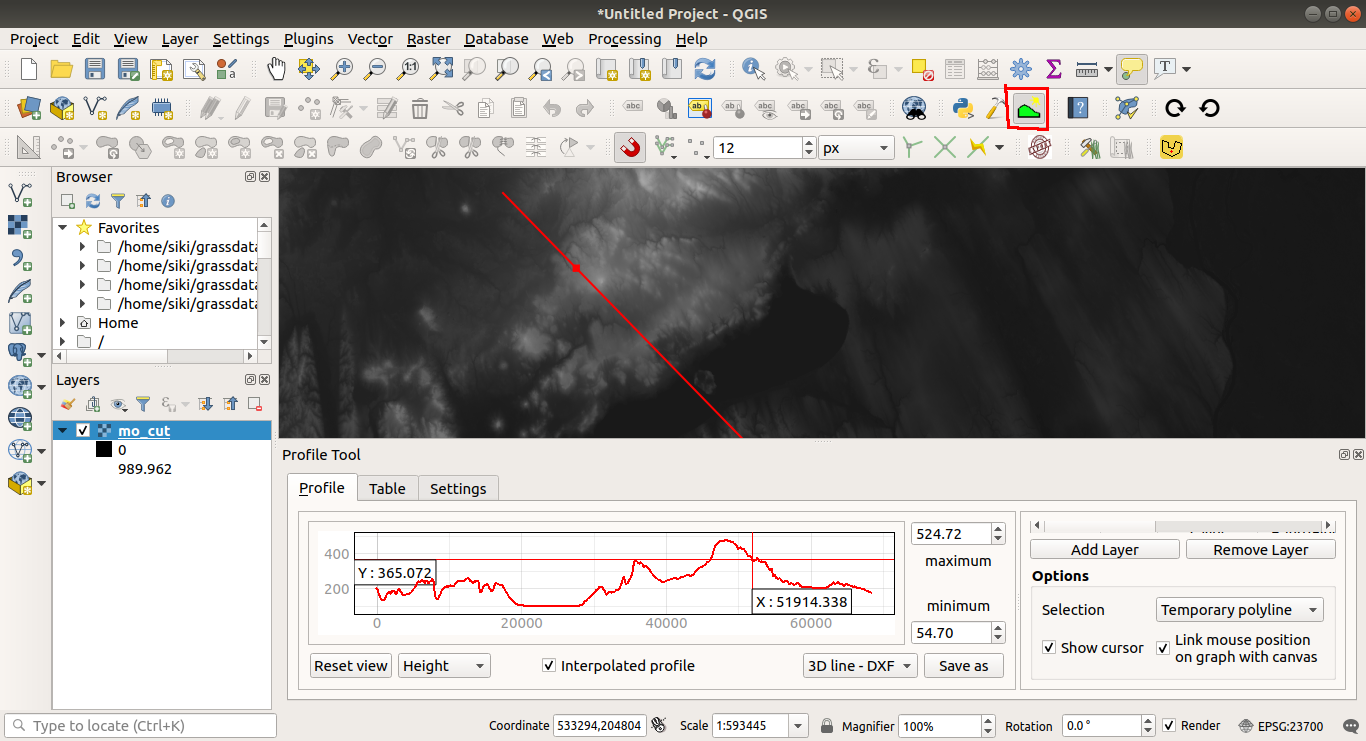
Task: Open the Height dropdown
Action: coord(443,666)
